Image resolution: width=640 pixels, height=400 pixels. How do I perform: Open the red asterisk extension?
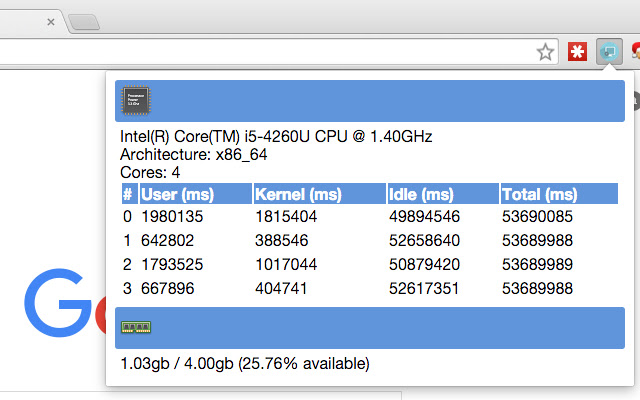pyautogui.click(x=577, y=52)
